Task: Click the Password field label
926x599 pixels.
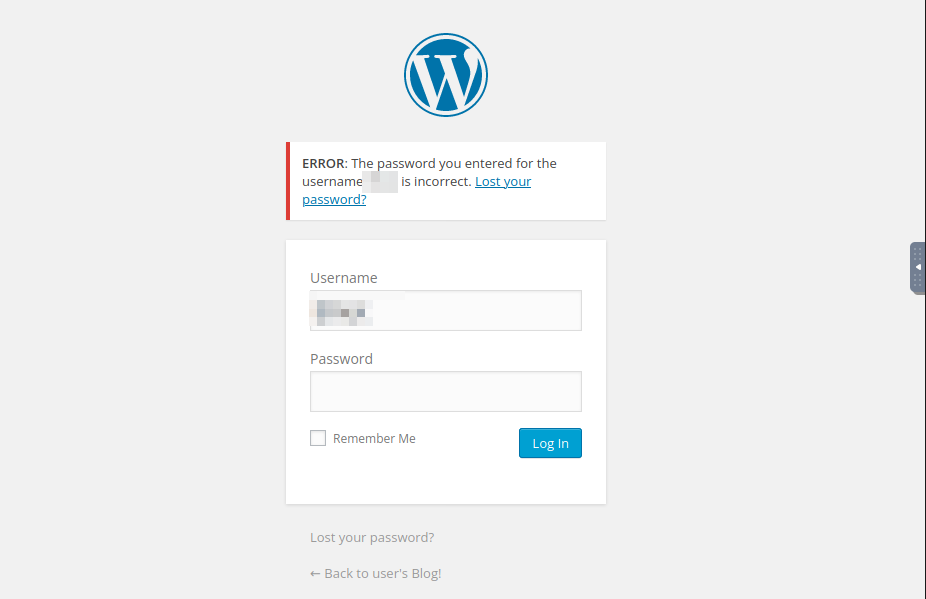Action: [341, 359]
